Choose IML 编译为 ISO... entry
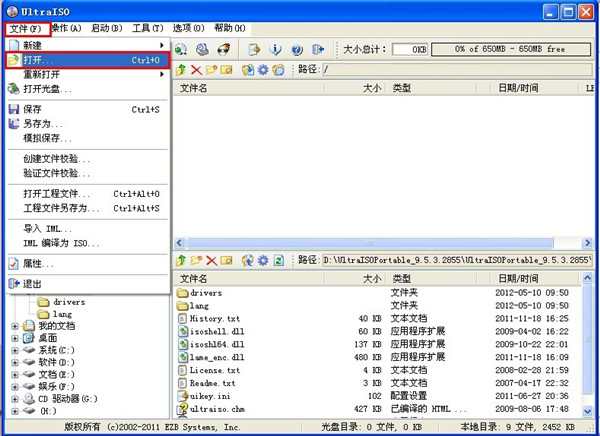 [x=88, y=243]
